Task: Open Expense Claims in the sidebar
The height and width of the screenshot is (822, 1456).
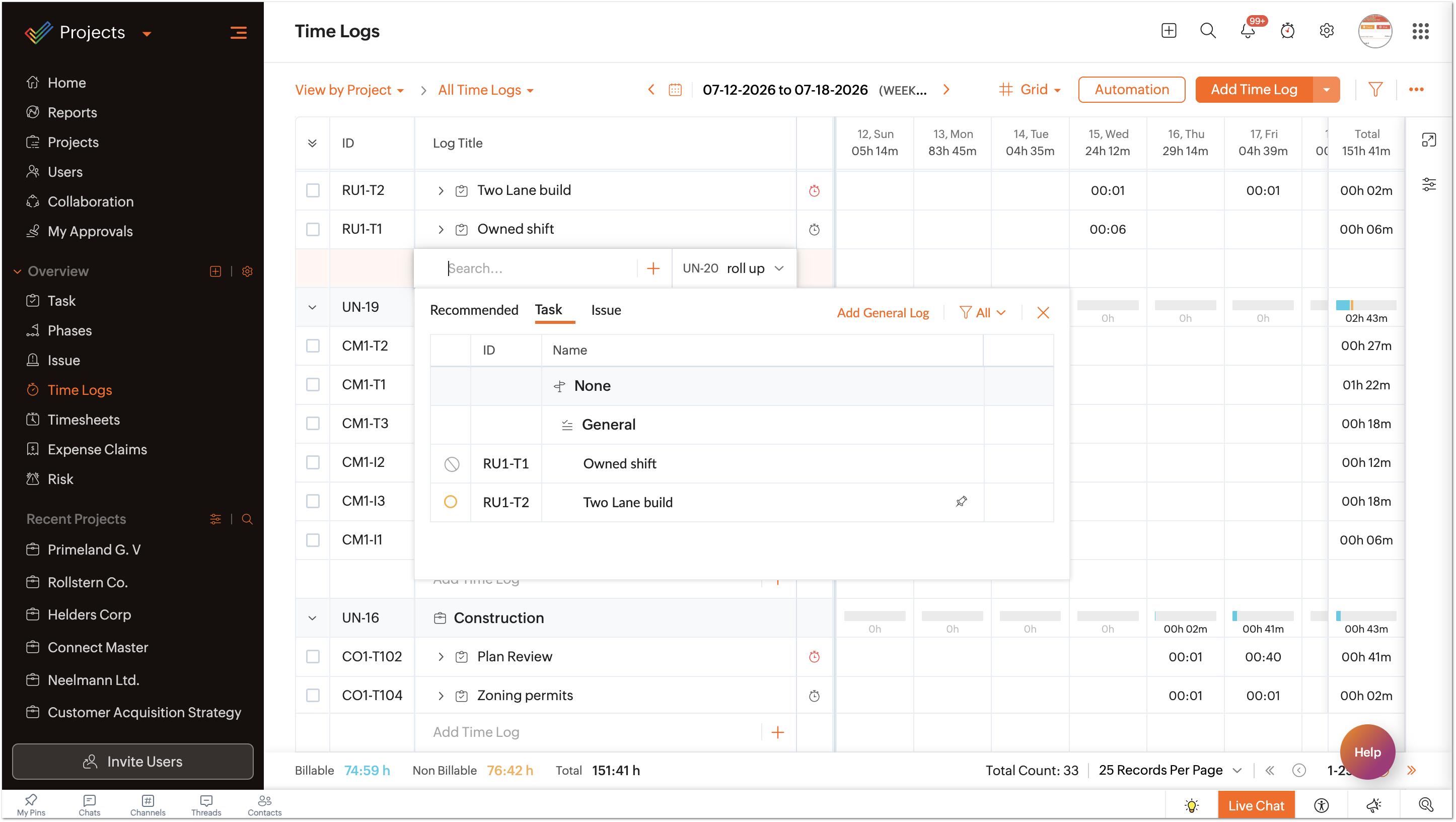Action: point(97,449)
